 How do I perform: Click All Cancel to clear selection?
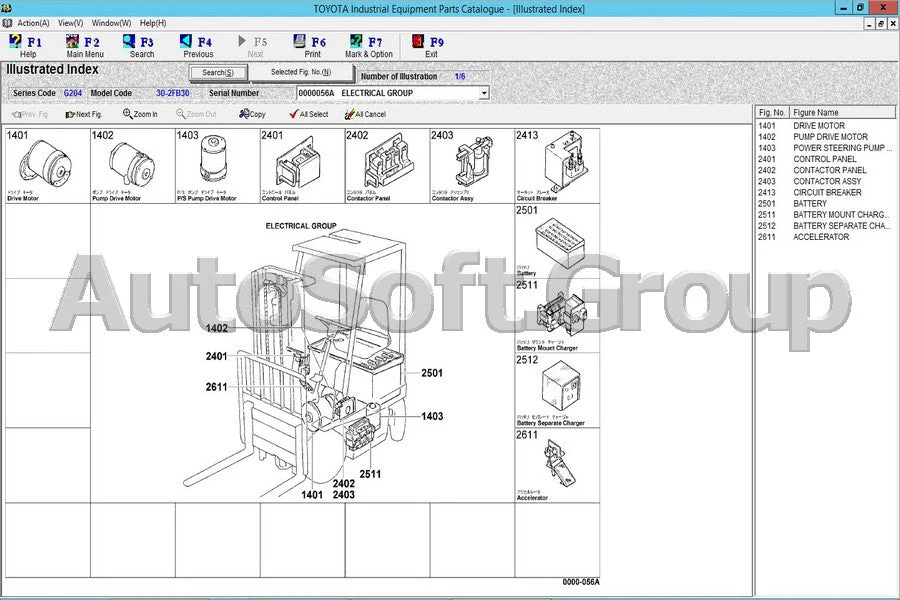pos(365,114)
